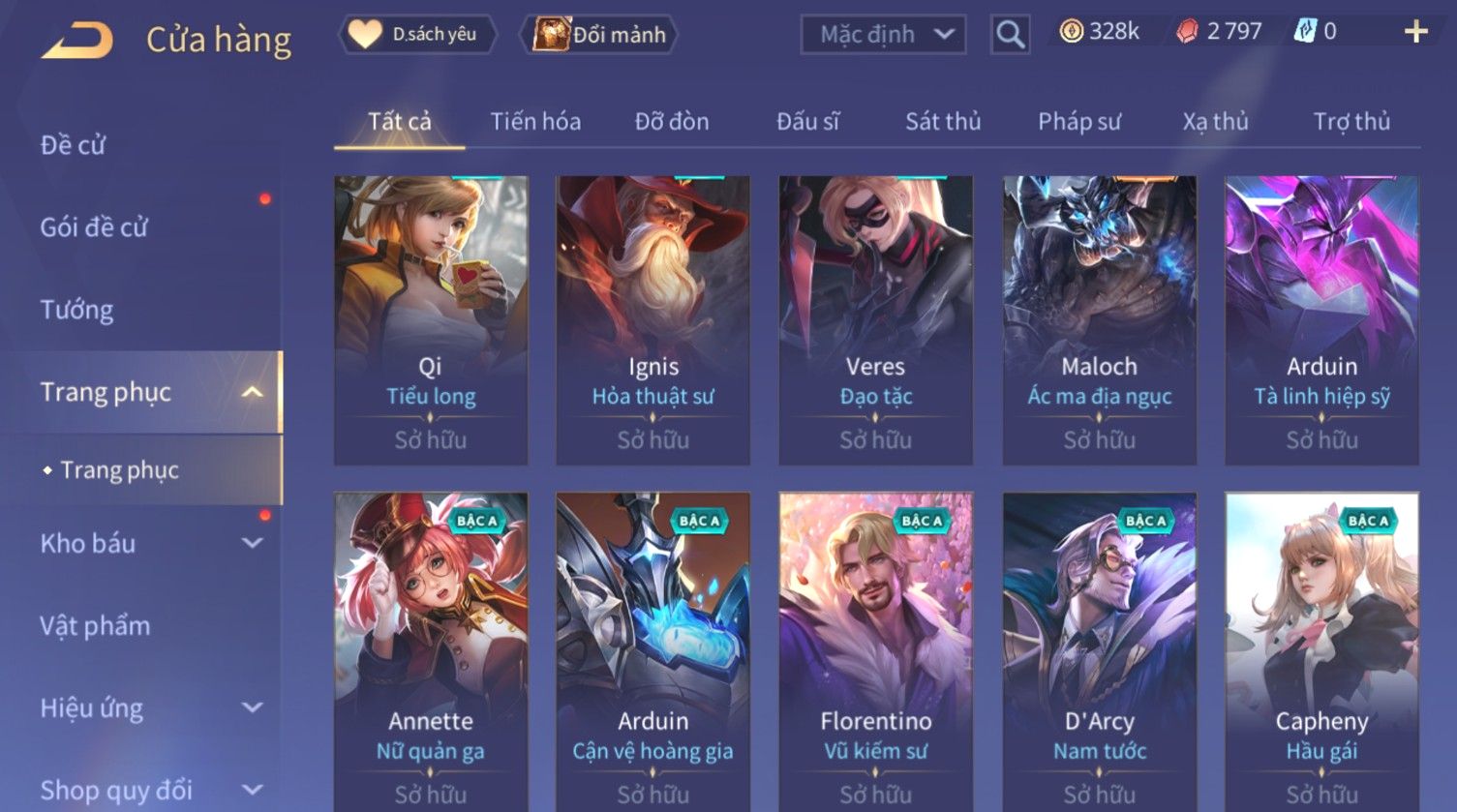Tap the plus icon to add currency
Screen dimensions: 1457x812
1415,32
